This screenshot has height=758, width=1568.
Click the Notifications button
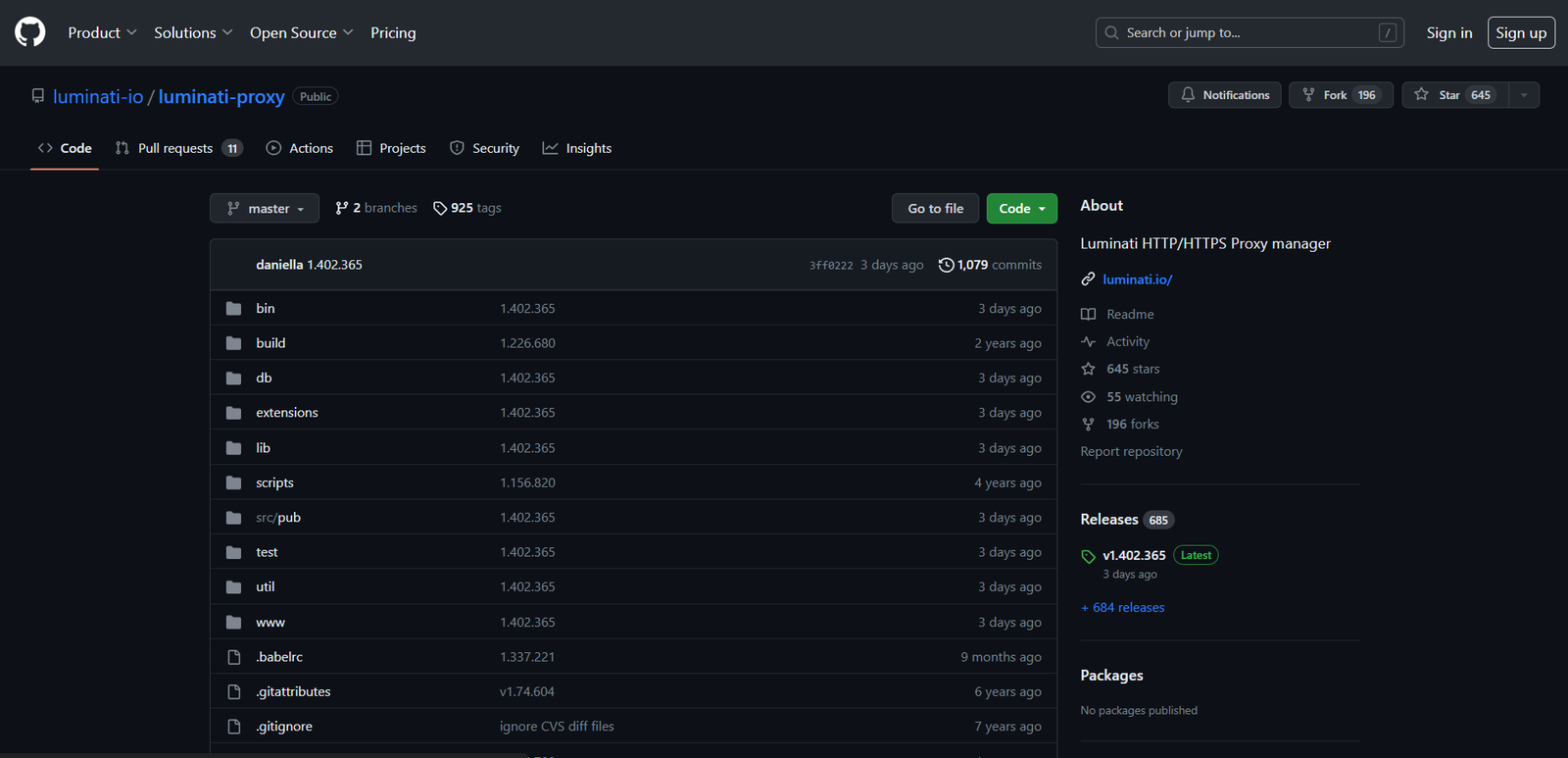click(1225, 95)
